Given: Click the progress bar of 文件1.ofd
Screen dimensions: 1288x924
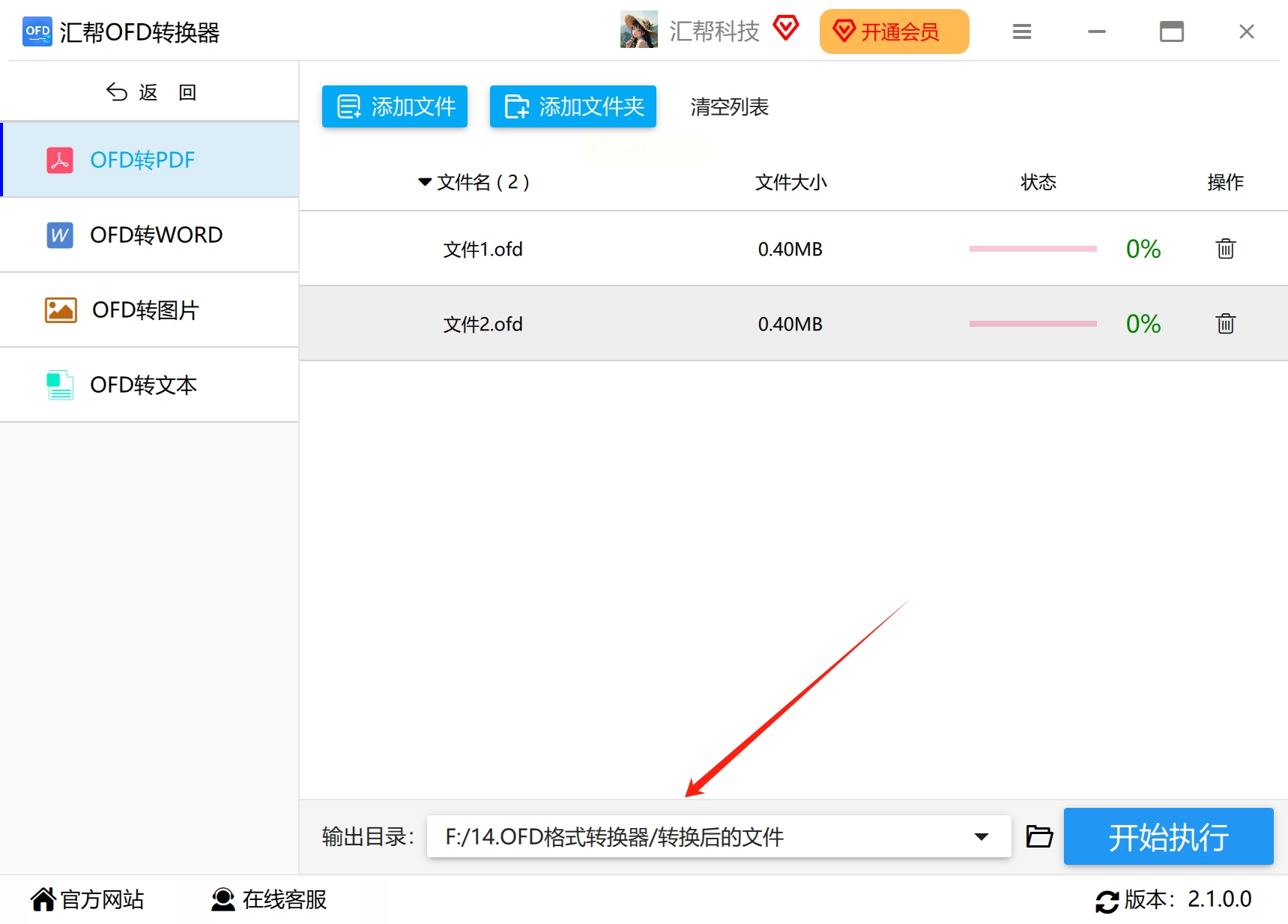Looking at the screenshot, I should [1032, 249].
